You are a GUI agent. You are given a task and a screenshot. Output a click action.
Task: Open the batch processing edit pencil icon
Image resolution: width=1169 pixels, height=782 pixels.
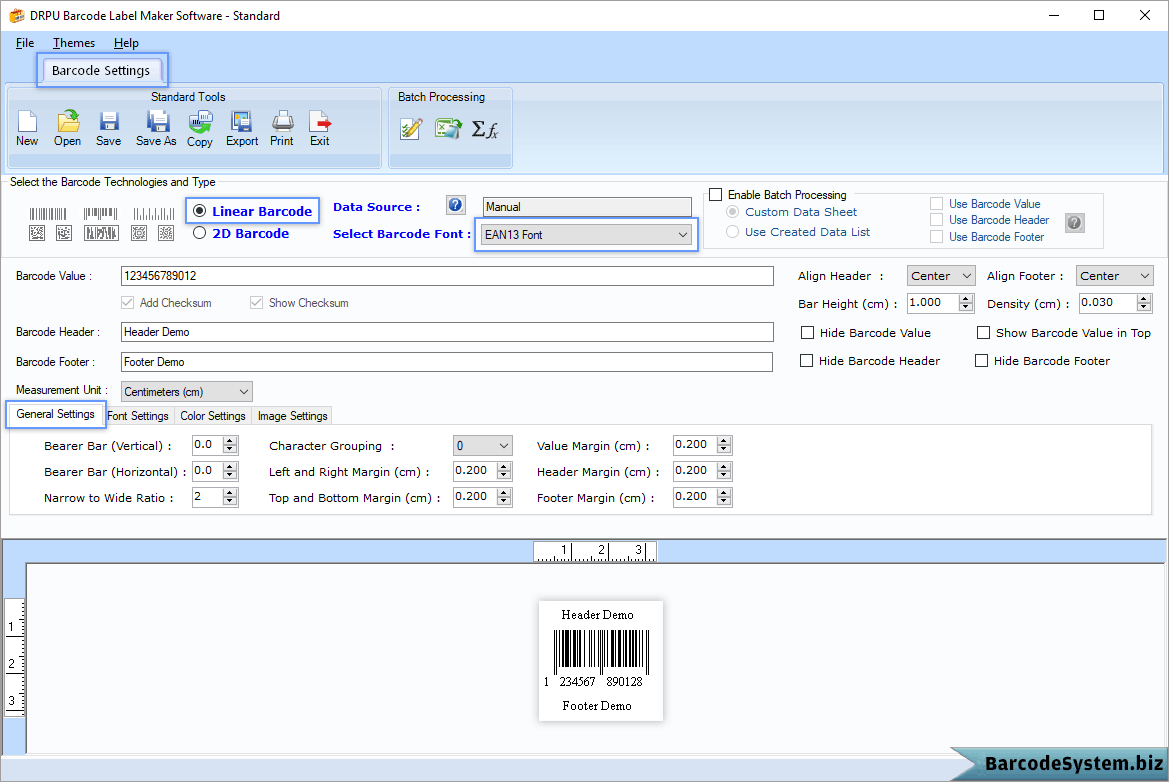tap(411, 129)
